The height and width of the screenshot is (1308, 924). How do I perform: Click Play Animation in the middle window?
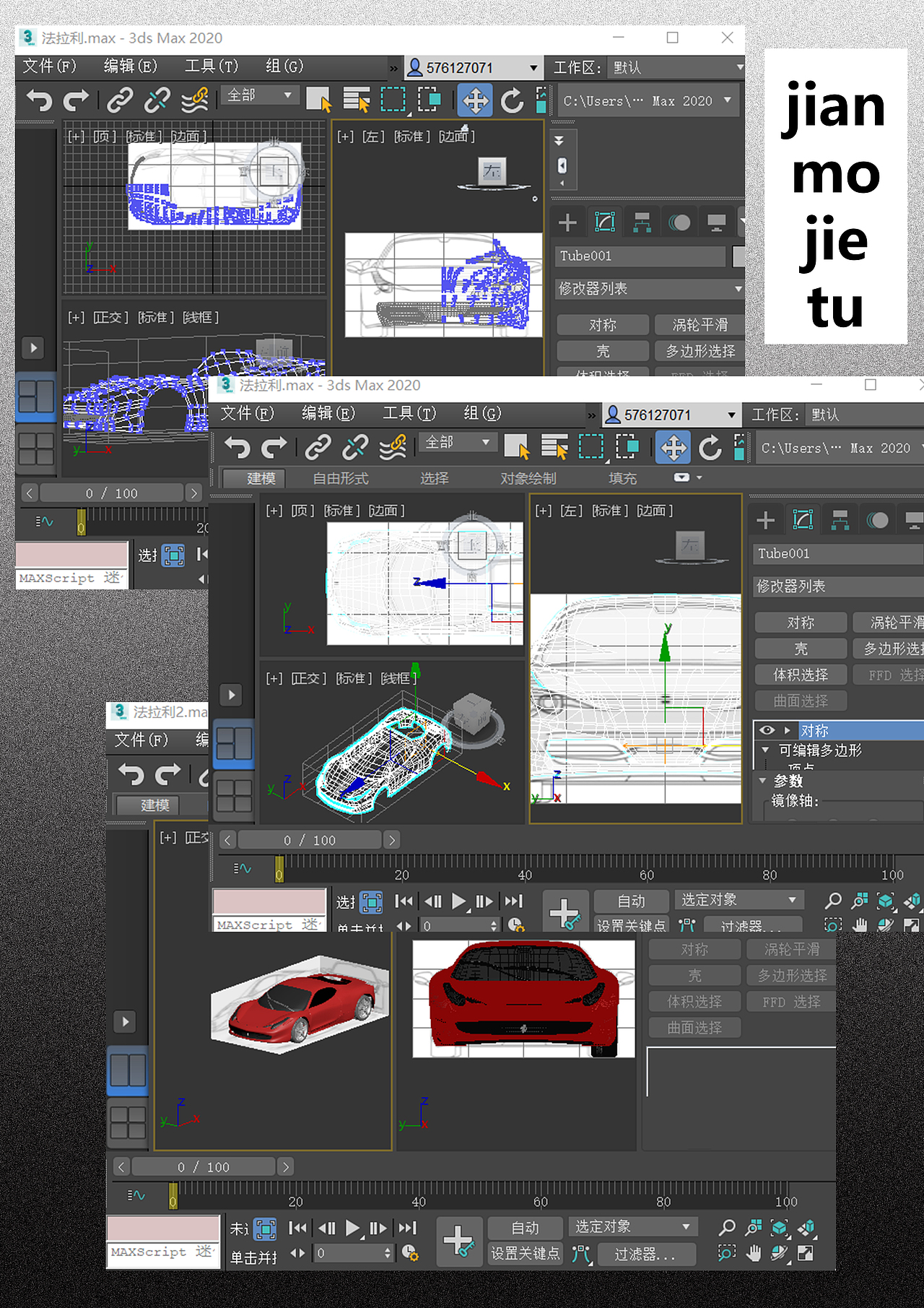point(458,901)
